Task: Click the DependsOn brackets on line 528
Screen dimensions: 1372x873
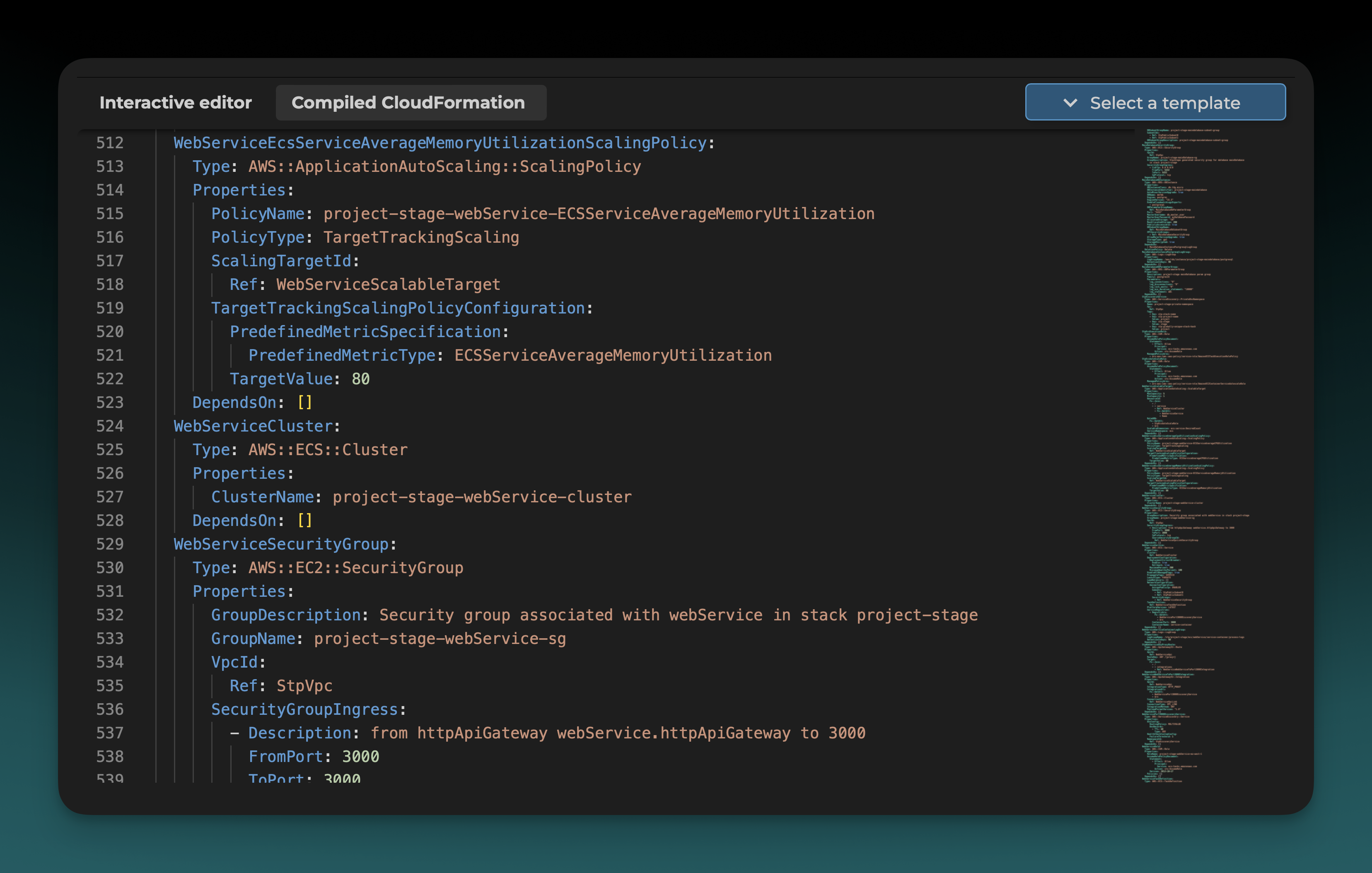Action: pos(305,521)
